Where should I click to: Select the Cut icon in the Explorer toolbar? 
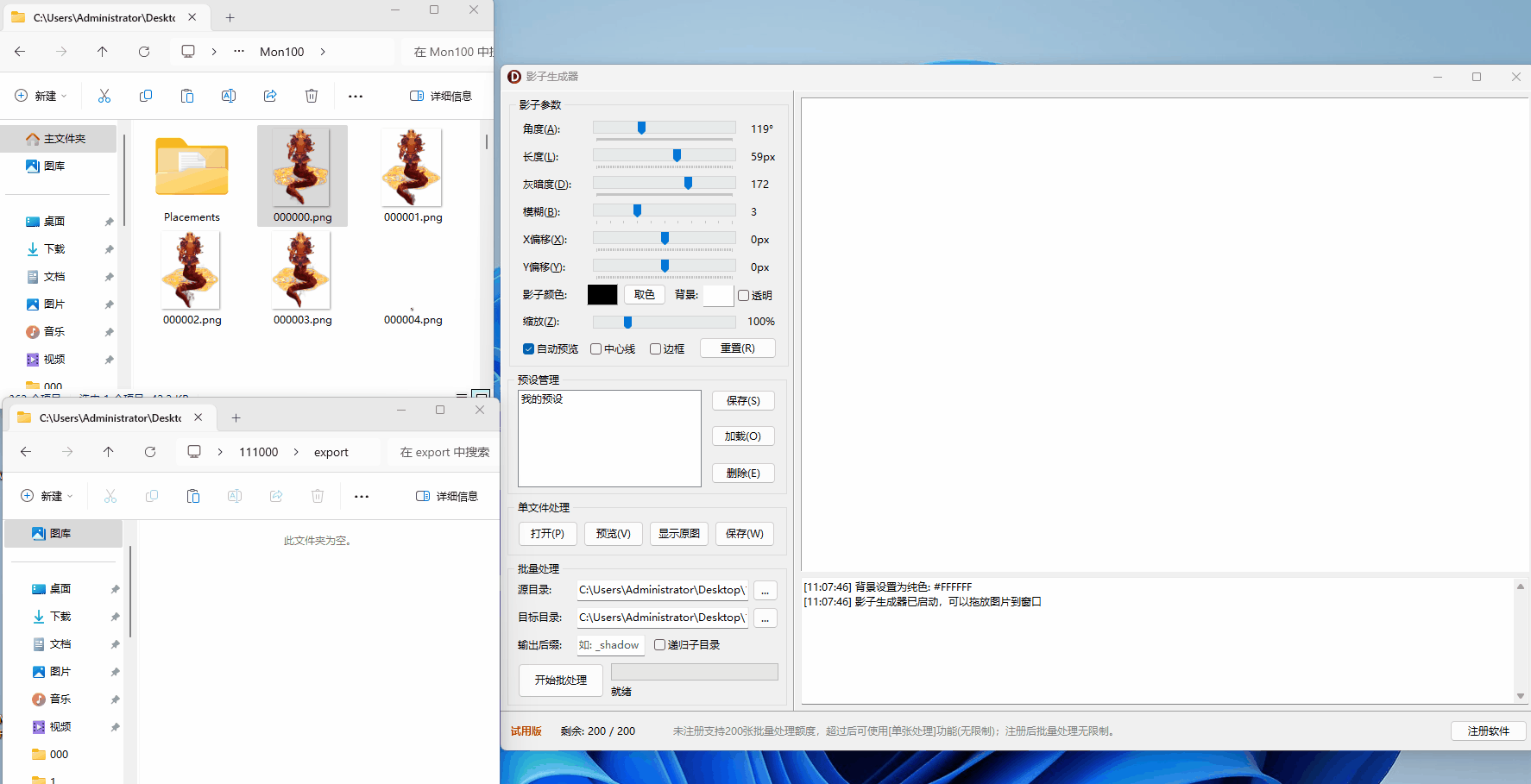(x=104, y=96)
